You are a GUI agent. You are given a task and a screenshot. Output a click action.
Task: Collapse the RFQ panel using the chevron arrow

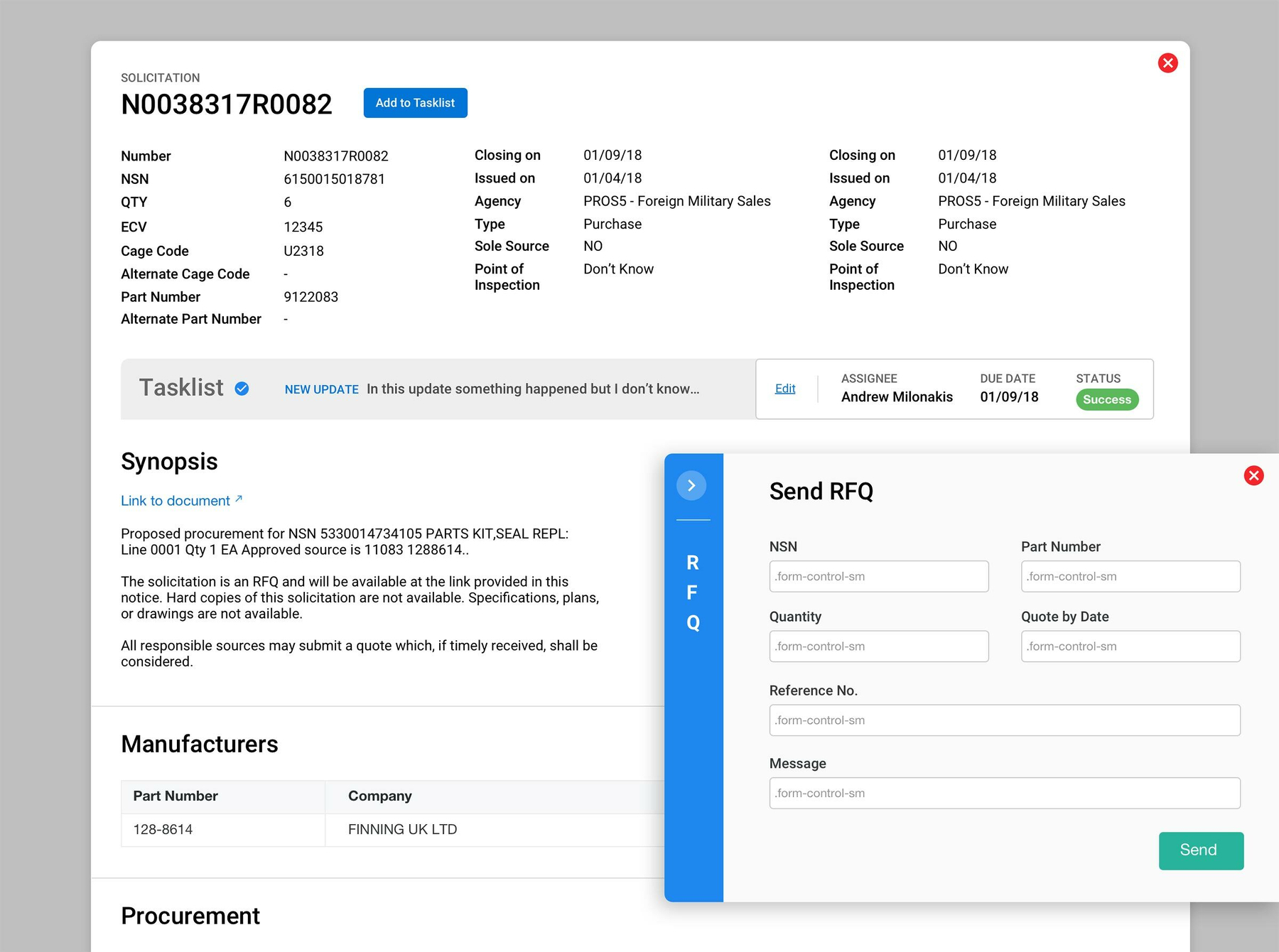click(x=691, y=485)
